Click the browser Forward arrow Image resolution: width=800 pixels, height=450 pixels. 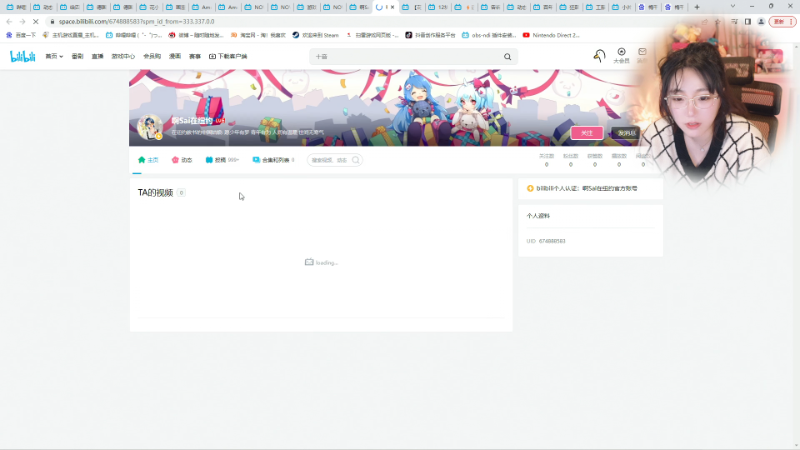(x=22, y=21)
